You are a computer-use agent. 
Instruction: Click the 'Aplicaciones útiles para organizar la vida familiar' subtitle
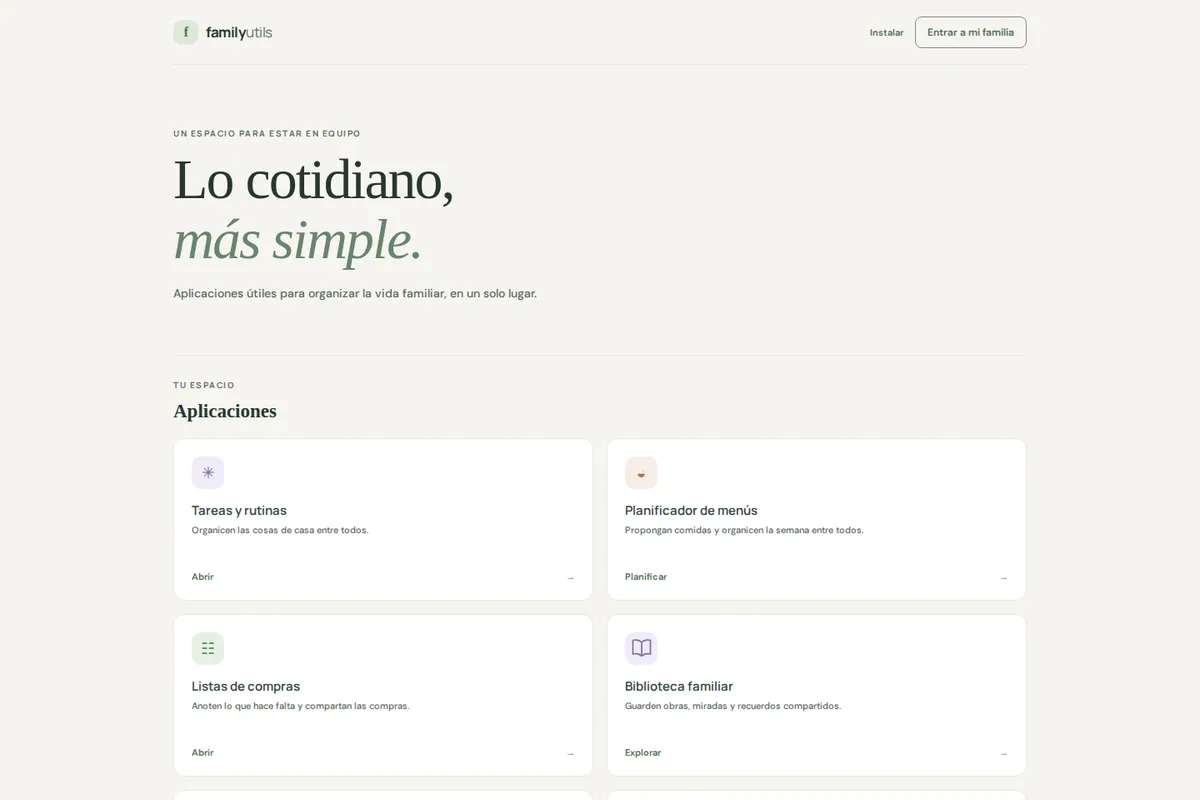(x=355, y=294)
